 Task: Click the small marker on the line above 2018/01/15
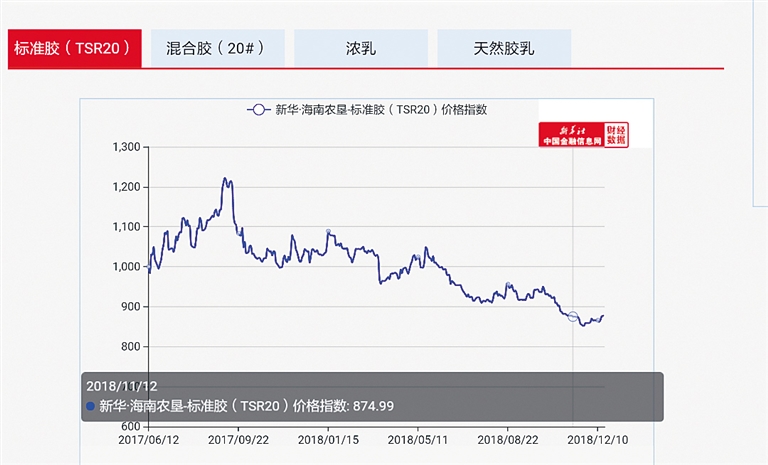[328, 232]
